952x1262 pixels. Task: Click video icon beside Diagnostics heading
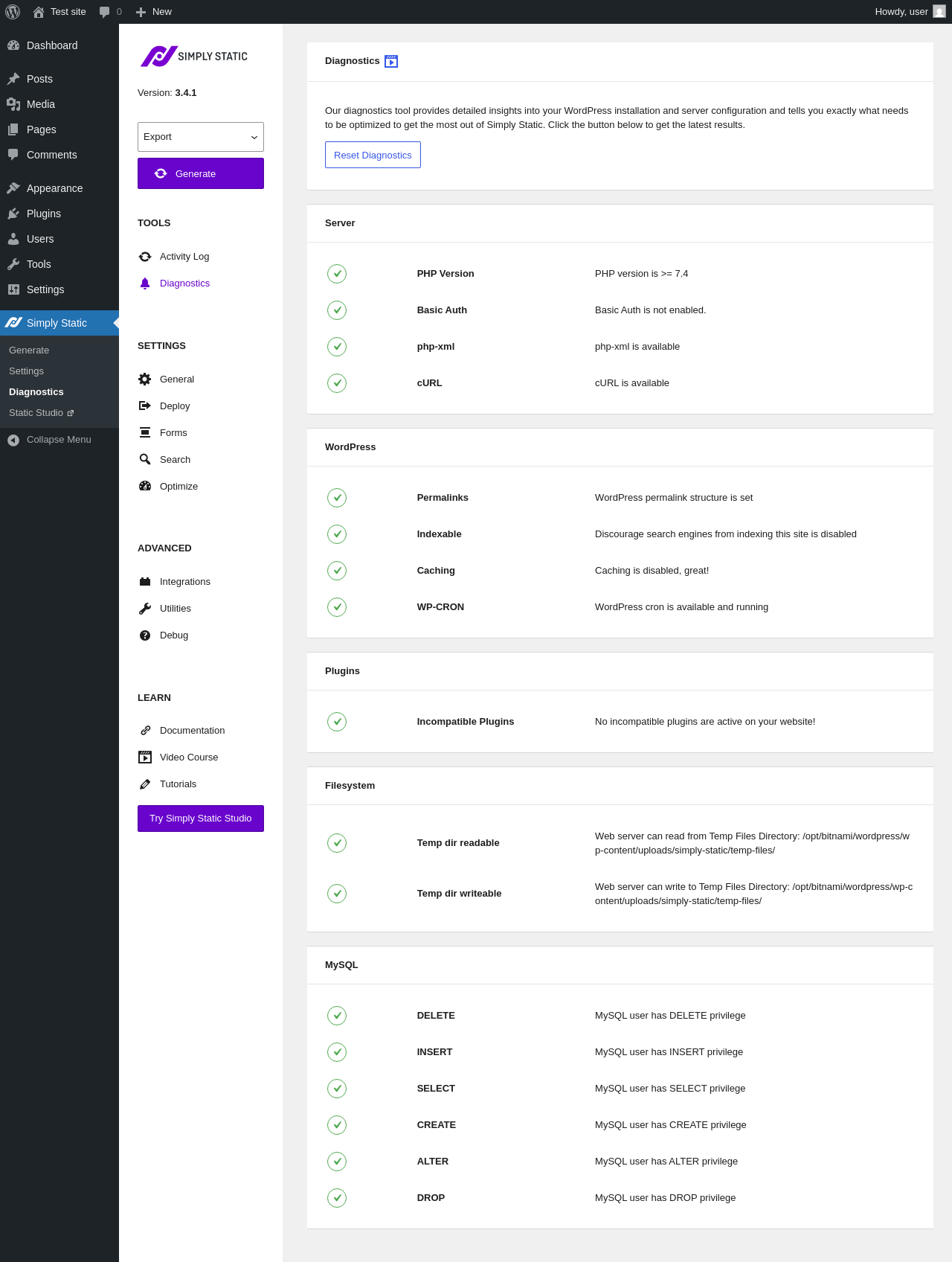391,62
